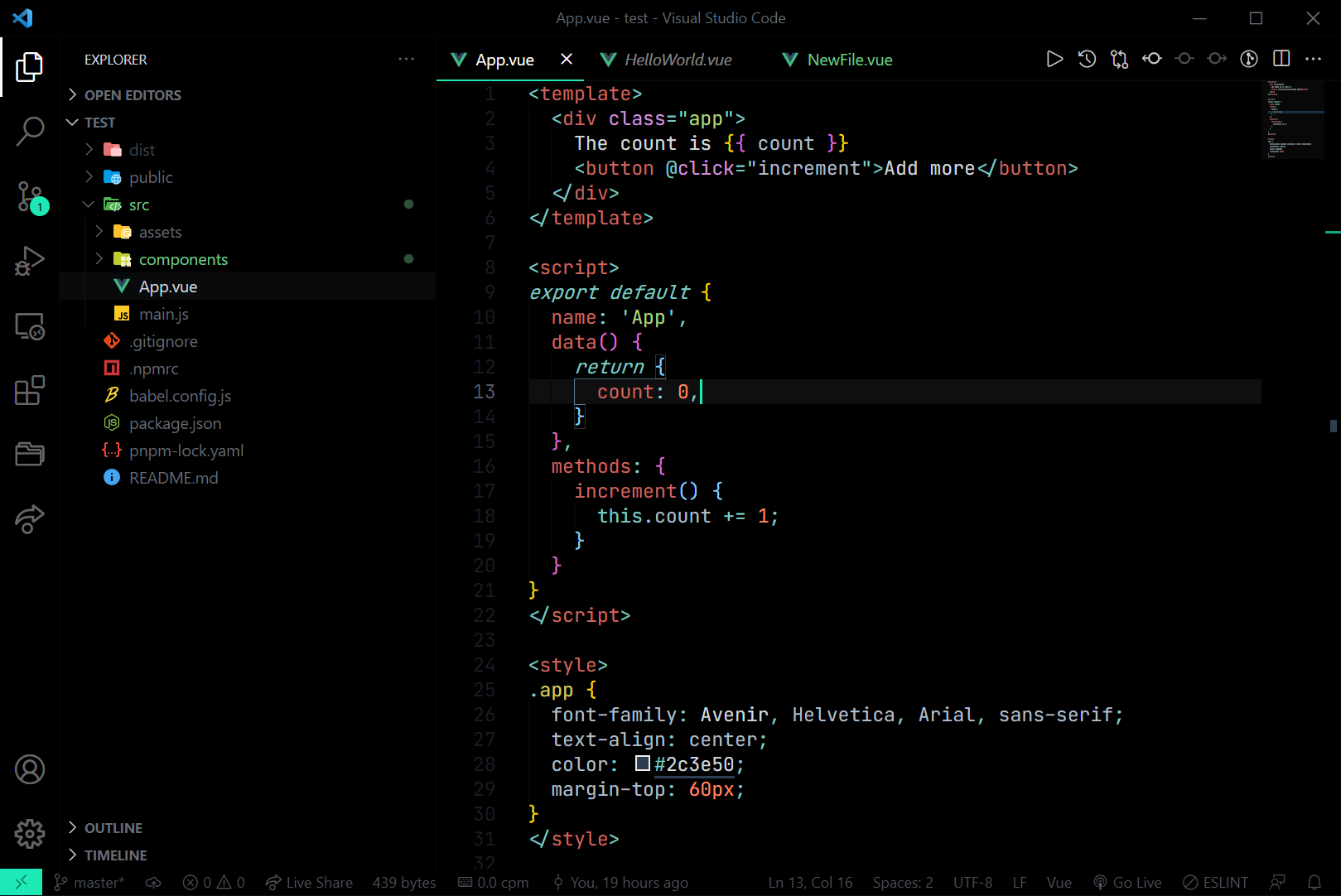Image resolution: width=1341 pixels, height=896 pixels.
Task: Go to line via Ln 13, Col 16
Action: point(810,883)
